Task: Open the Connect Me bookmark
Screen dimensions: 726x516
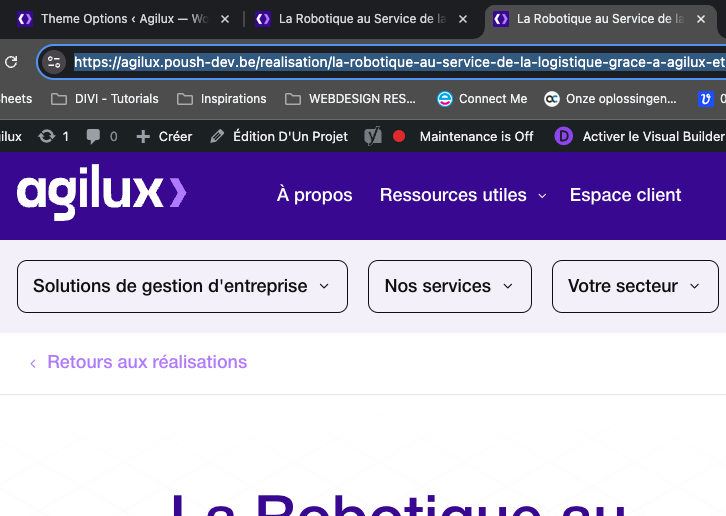Action: [x=482, y=99]
